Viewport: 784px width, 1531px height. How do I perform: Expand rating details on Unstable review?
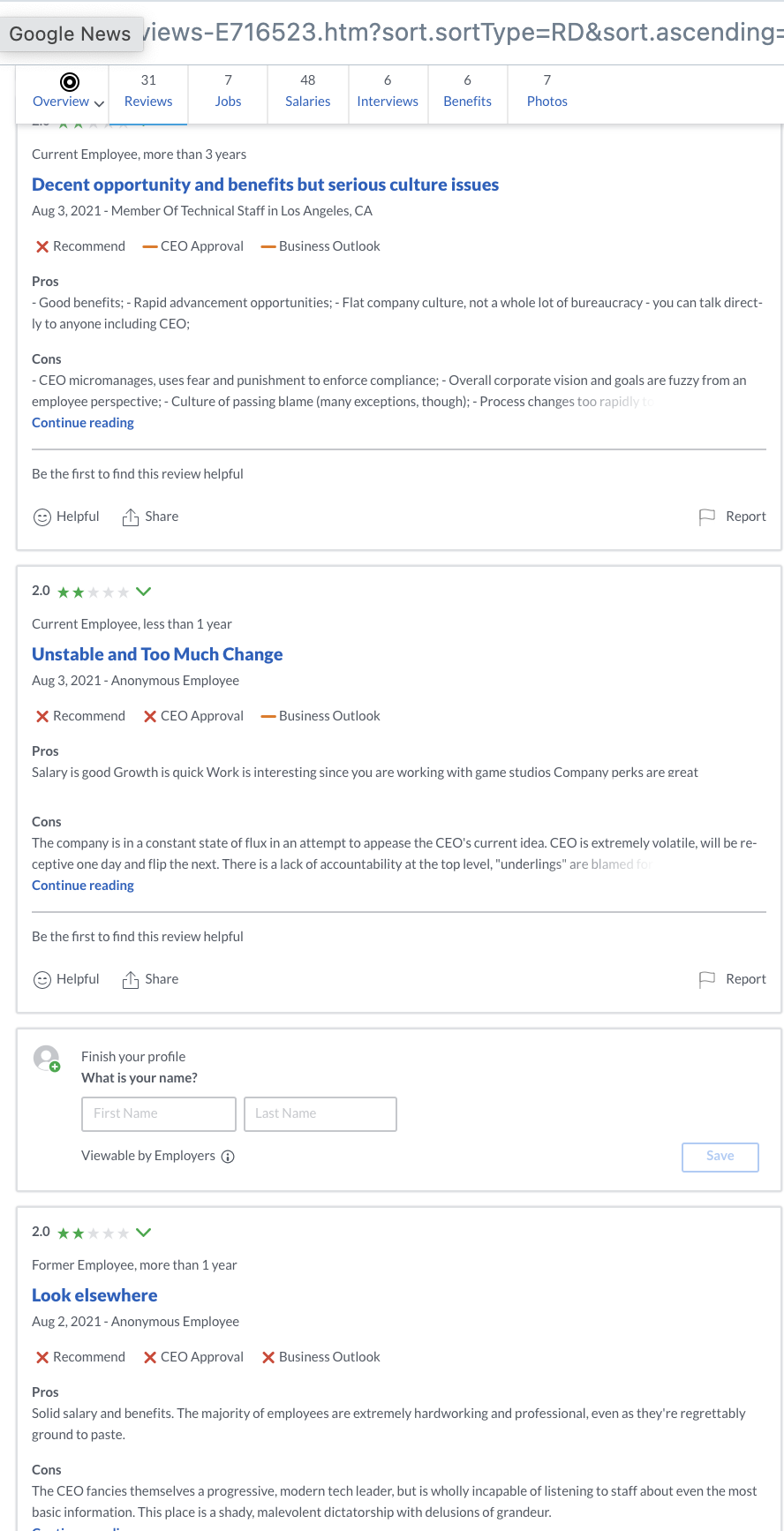click(x=144, y=592)
